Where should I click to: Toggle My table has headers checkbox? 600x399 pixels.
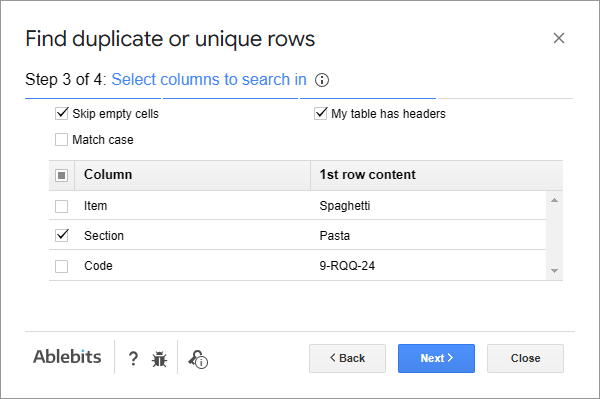[320, 113]
